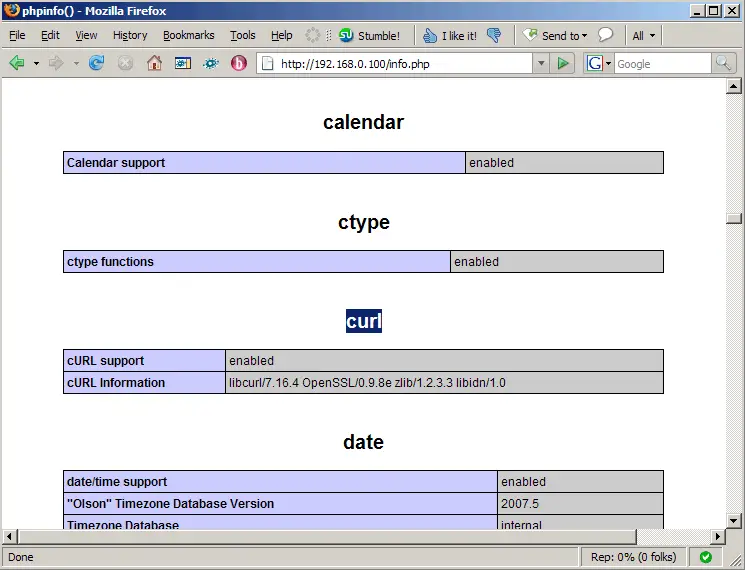The height and width of the screenshot is (570, 745).
Task: Open the Bookmarks menu
Action: point(189,35)
